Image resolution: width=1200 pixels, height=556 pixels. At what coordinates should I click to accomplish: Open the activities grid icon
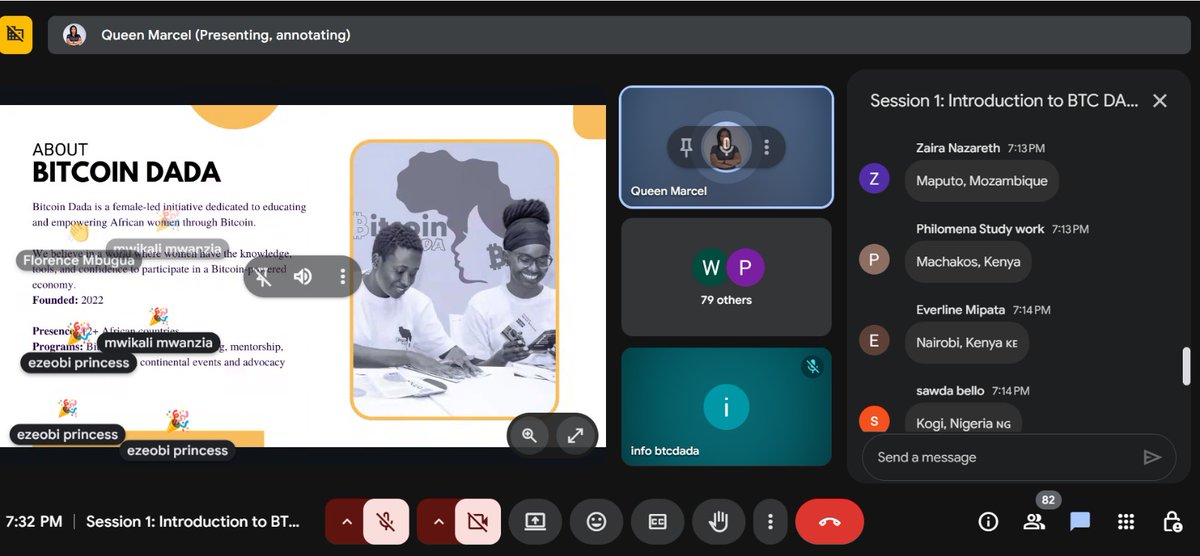coord(1126,521)
